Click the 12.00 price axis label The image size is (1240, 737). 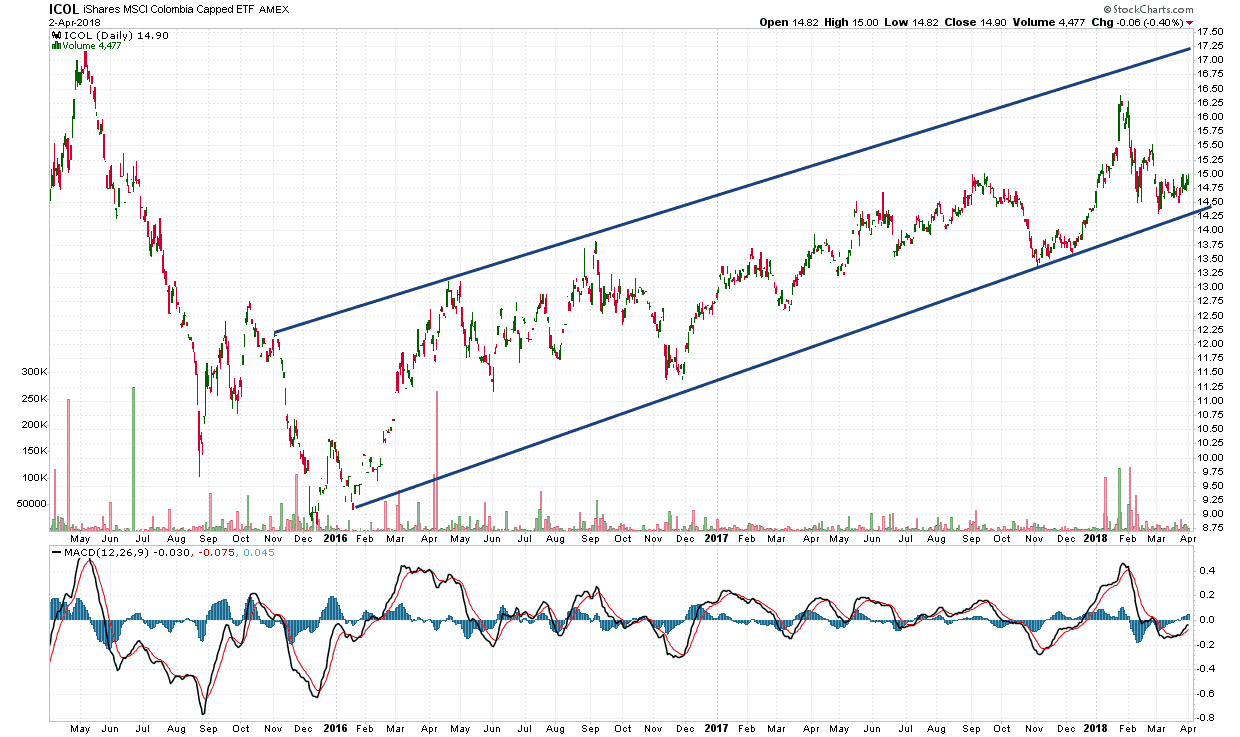[x=1210, y=344]
